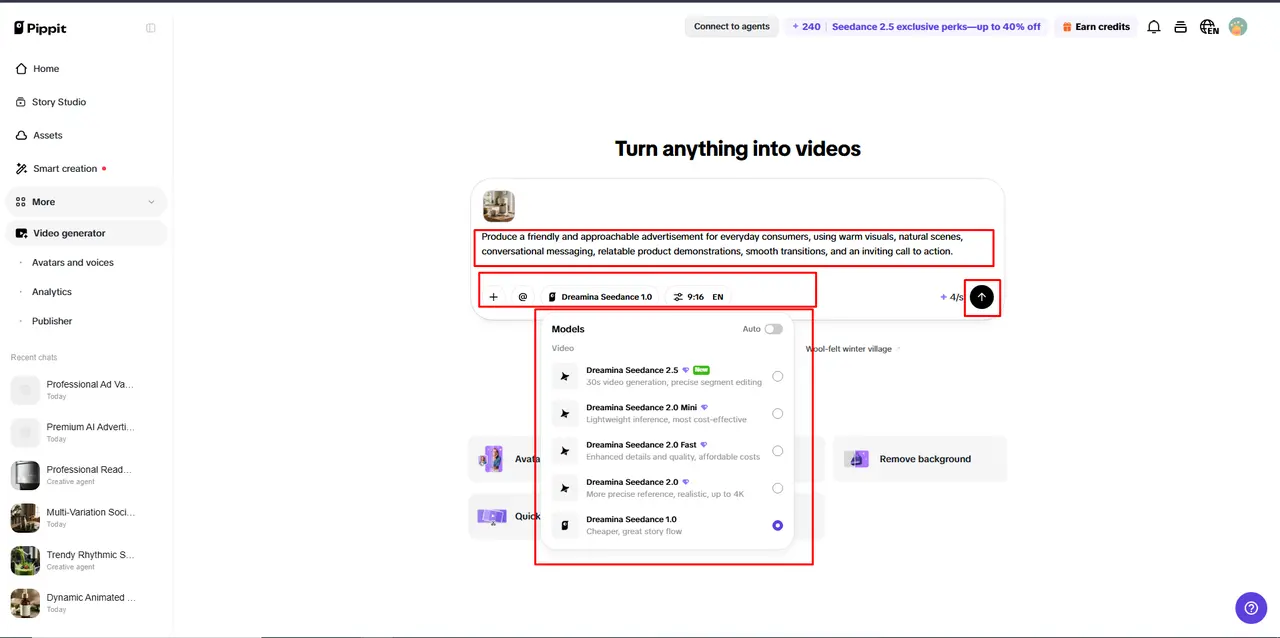Viewport: 1280px width, 638px height.
Task: Click the Assets cloud icon
Action: [x=21, y=135]
